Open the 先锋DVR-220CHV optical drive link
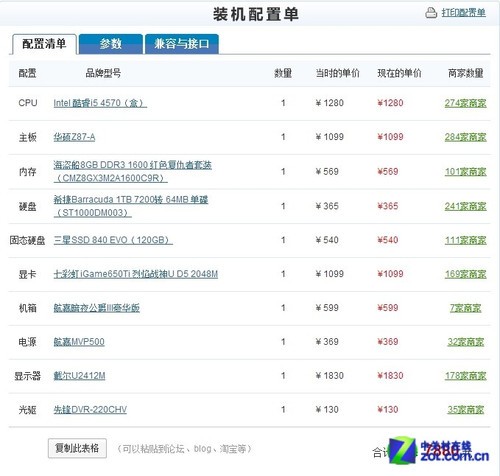 coord(90,410)
